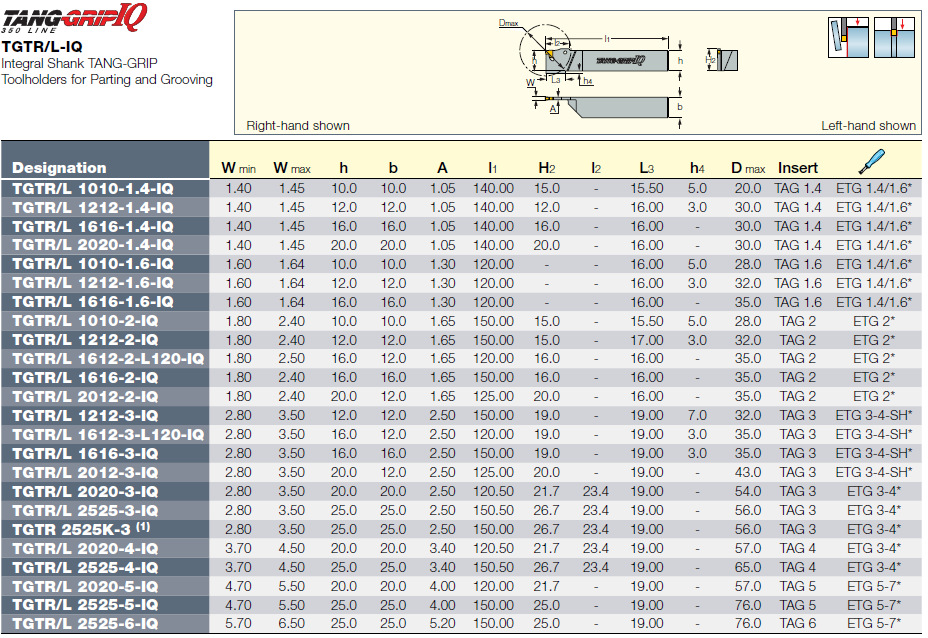Click the TANG-GRIP IQ logo
This screenshot has height=638, width=928.
point(73,17)
